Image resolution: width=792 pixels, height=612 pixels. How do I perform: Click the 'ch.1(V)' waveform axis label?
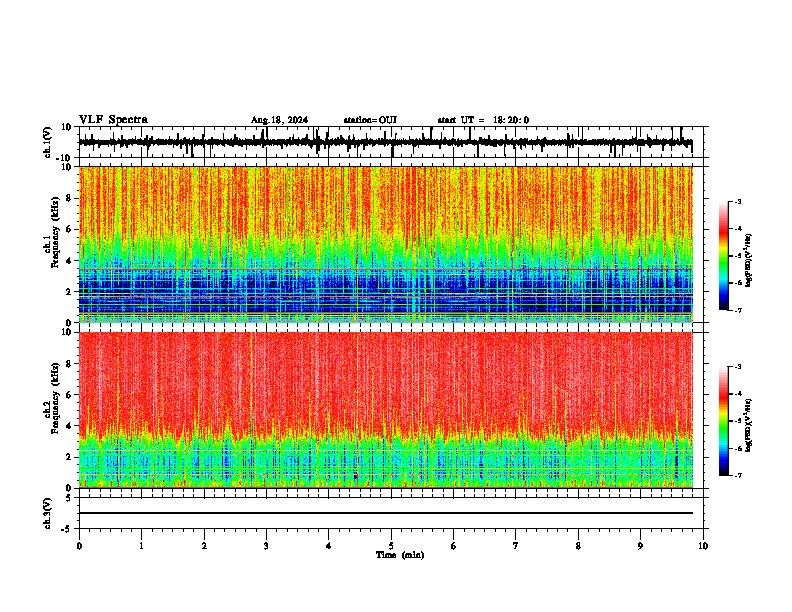[48, 142]
